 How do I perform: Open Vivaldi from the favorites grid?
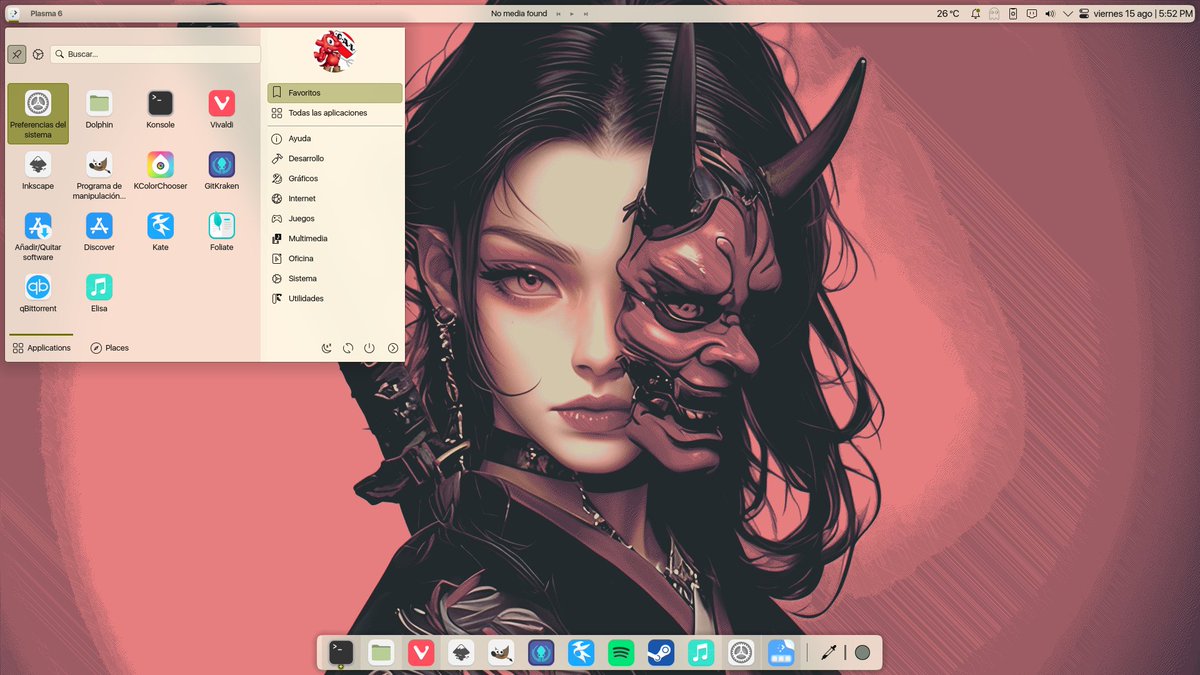[x=222, y=110]
